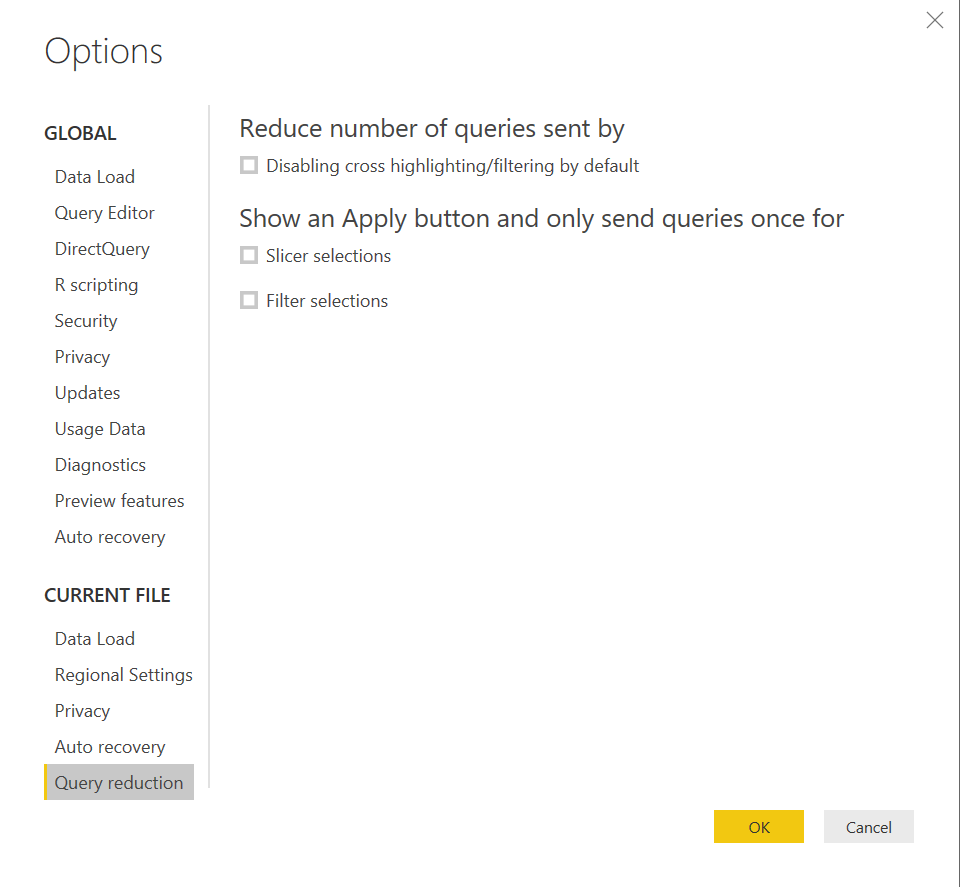Screen dimensions: 960x887
Task: Open Privacy under CURRENT FILE
Action: (x=82, y=710)
